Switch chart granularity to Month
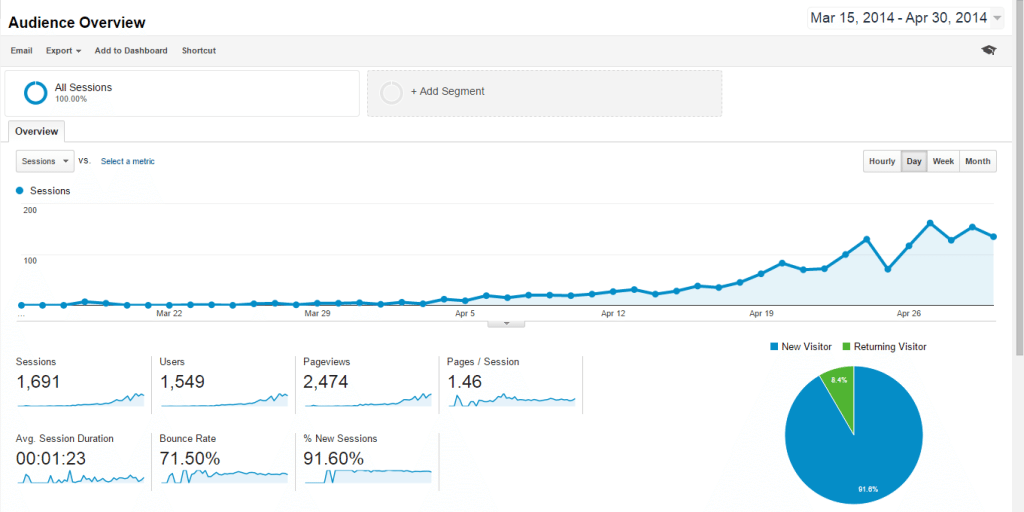This screenshot has height=512, width=1024. [x=978, y=161]
